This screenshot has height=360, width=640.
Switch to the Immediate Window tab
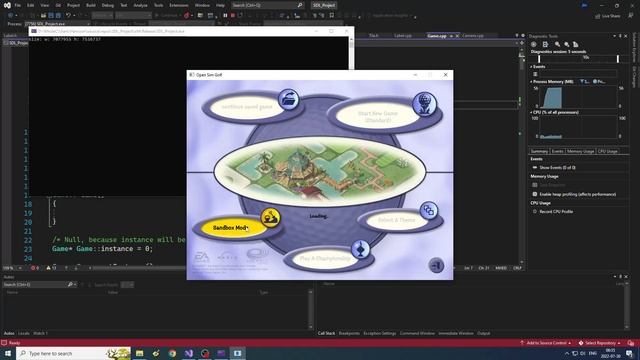tap(456, 333)
